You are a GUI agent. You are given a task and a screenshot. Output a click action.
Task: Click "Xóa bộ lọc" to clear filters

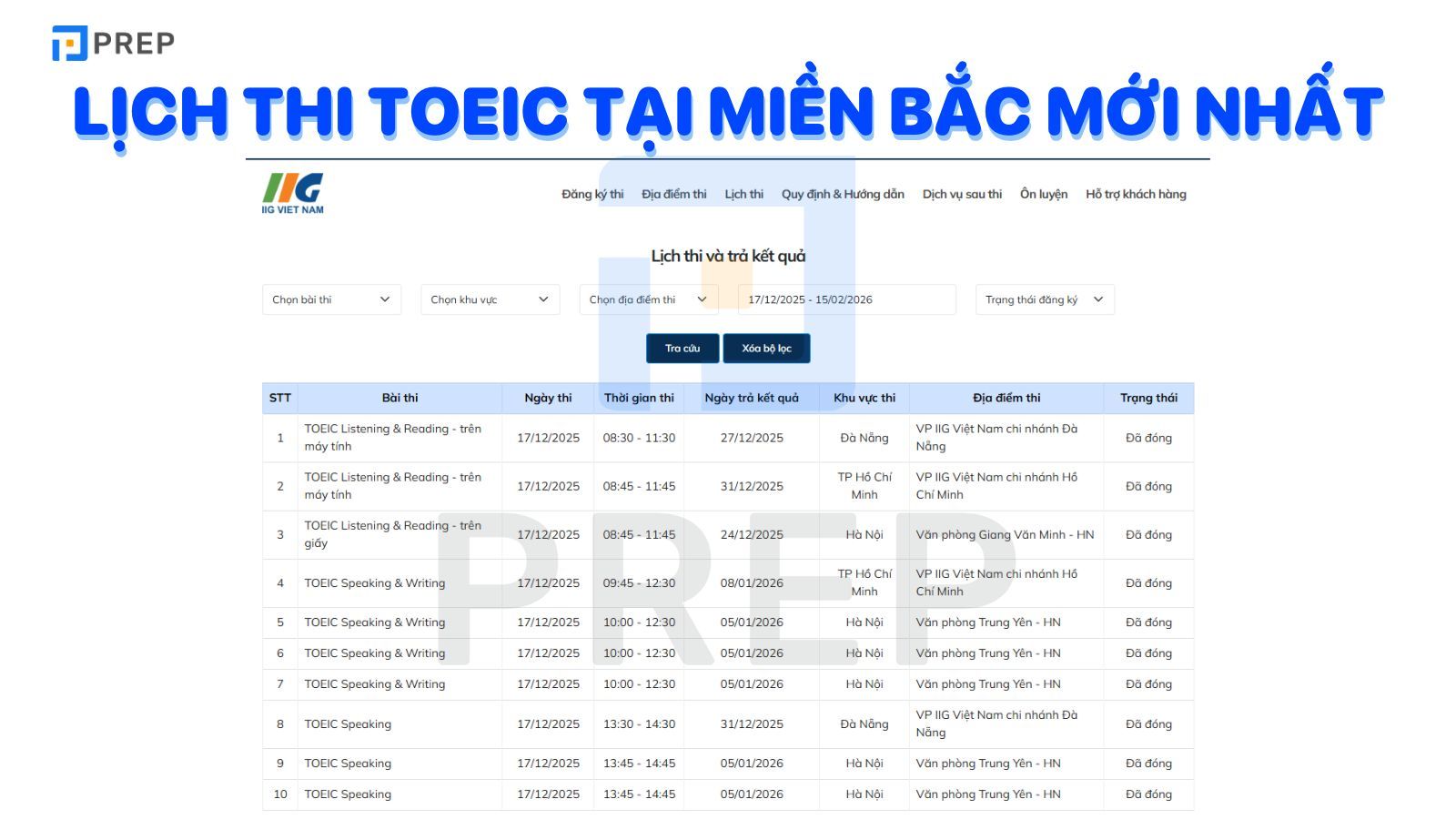pyautogui.click(x=766, y=348)
